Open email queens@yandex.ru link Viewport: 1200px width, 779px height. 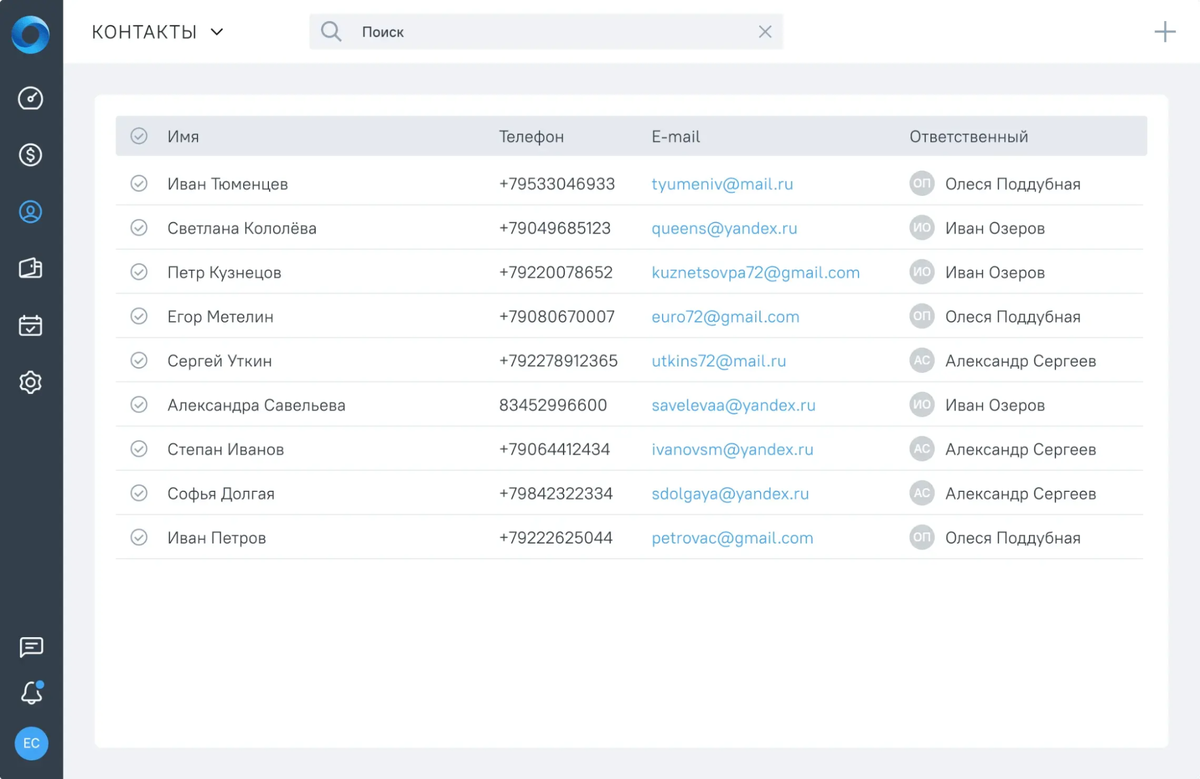tap(724, 228)
